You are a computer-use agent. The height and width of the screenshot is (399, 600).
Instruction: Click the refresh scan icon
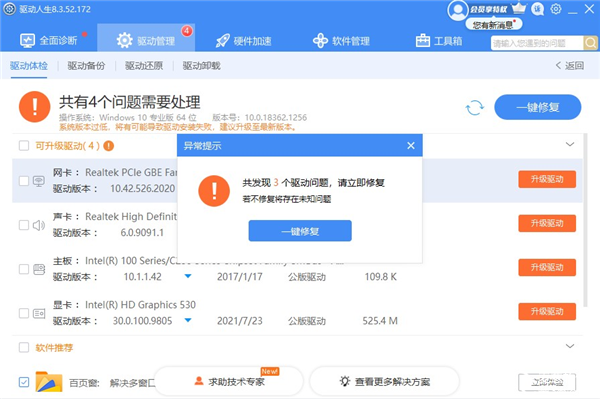[474, 107]
